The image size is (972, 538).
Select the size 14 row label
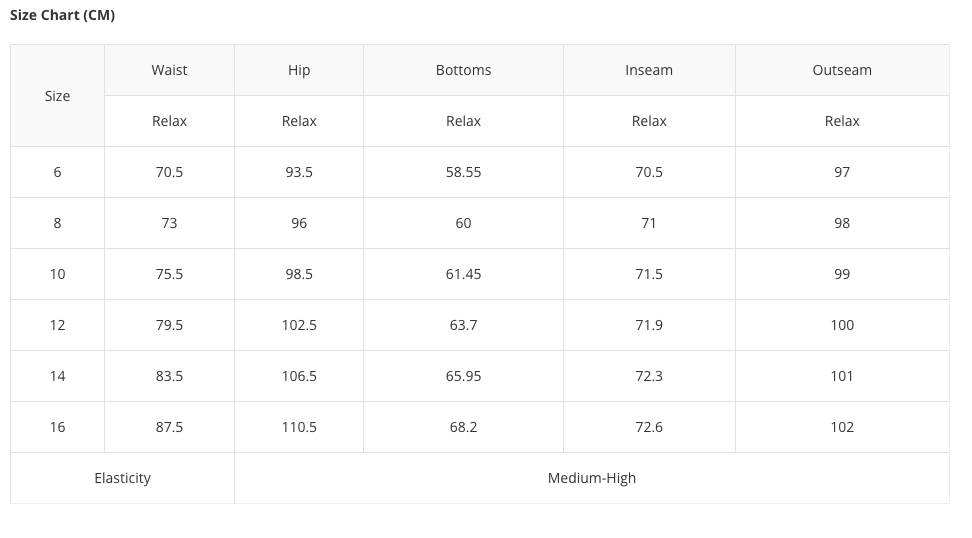pyautogui.click(x=57, y=376)
